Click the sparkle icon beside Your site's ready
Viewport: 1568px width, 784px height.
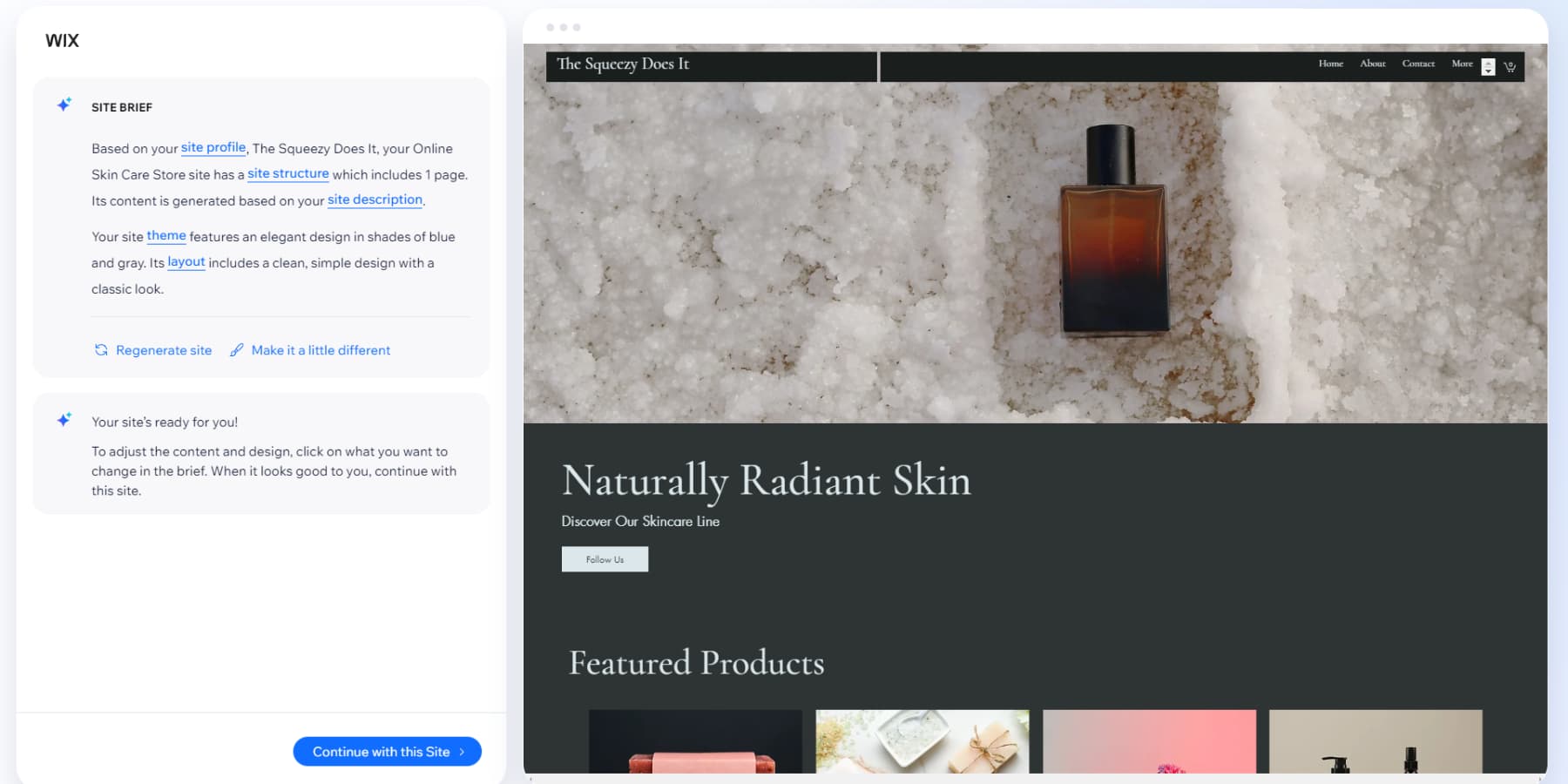coord(63,419)
